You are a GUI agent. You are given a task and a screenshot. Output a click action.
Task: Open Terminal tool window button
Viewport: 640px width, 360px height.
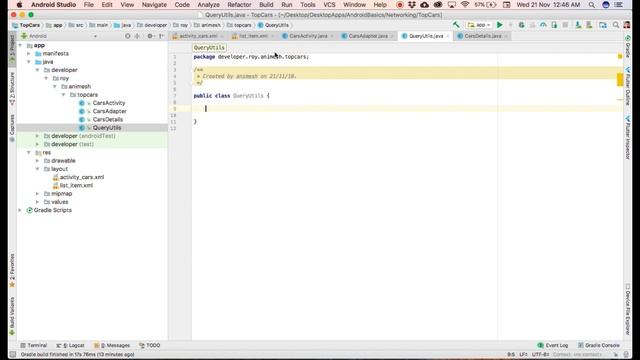point(33,345)
